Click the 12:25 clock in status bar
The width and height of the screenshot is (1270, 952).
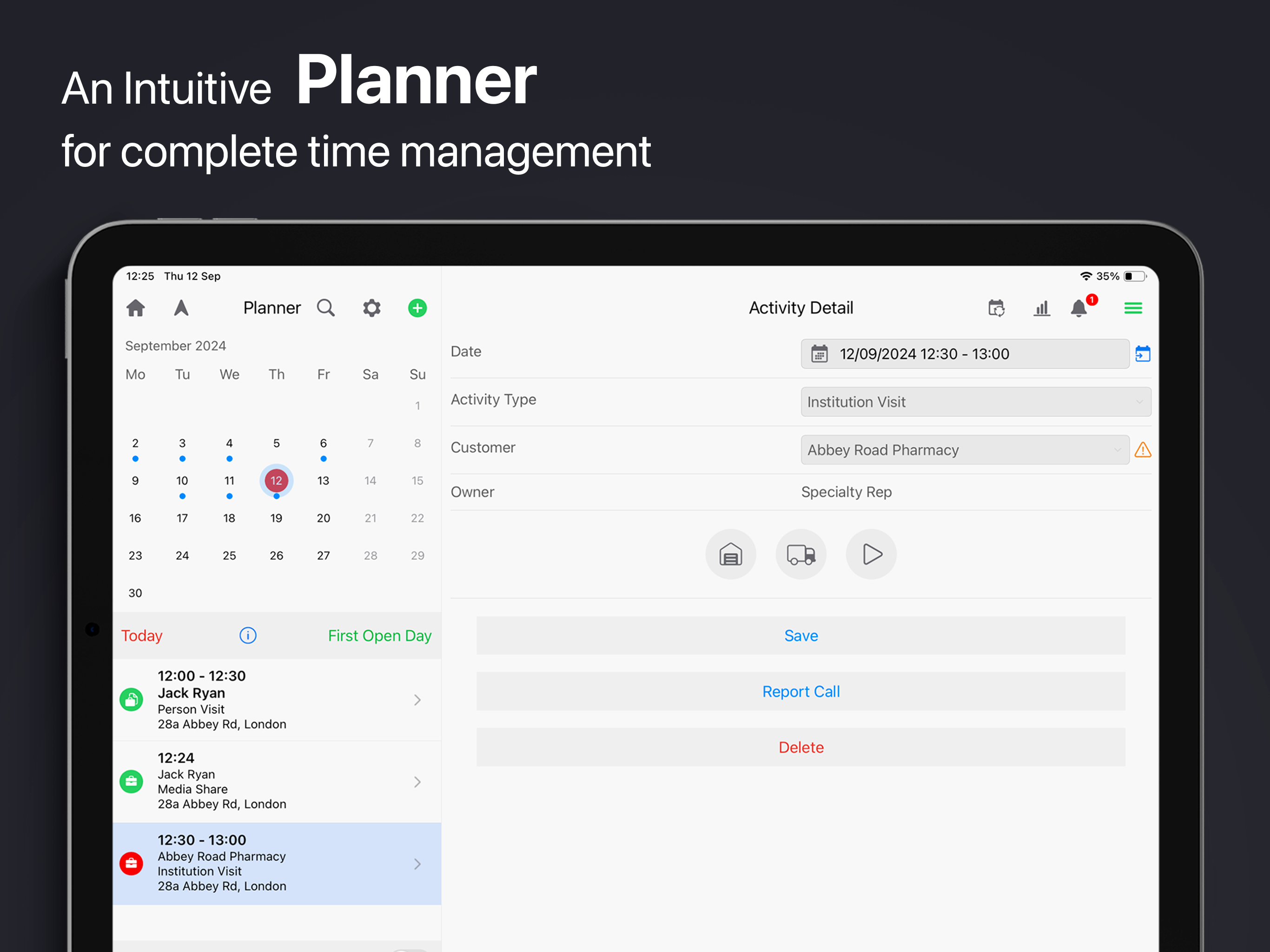pos(140,276)
